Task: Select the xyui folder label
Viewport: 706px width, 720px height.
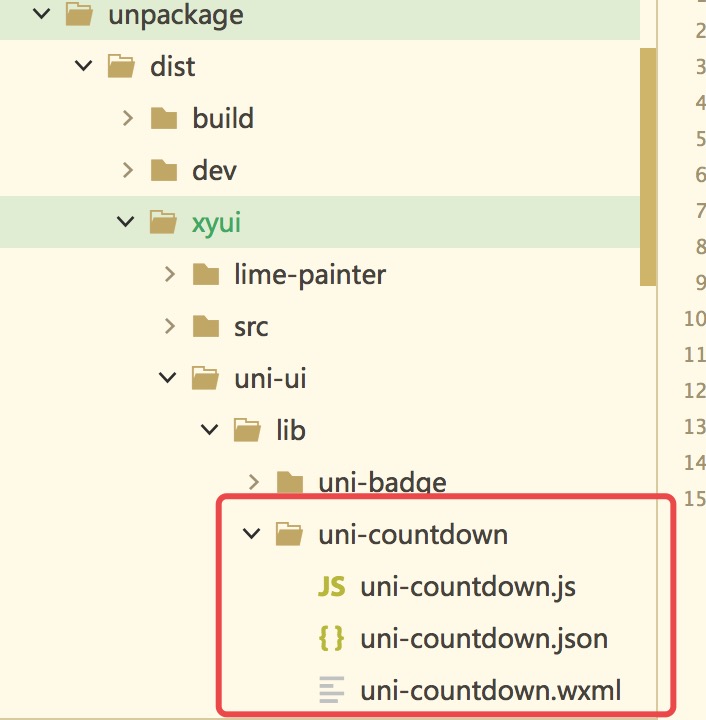Action: coord(217,222)
